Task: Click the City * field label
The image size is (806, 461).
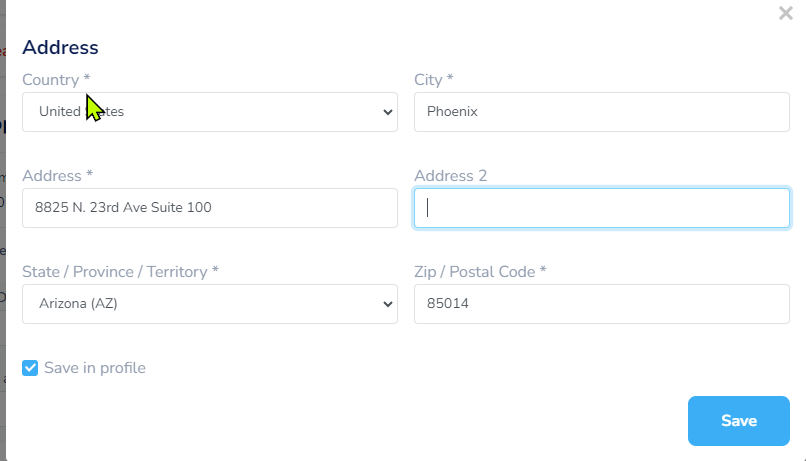Action: [x=433, y=79]
